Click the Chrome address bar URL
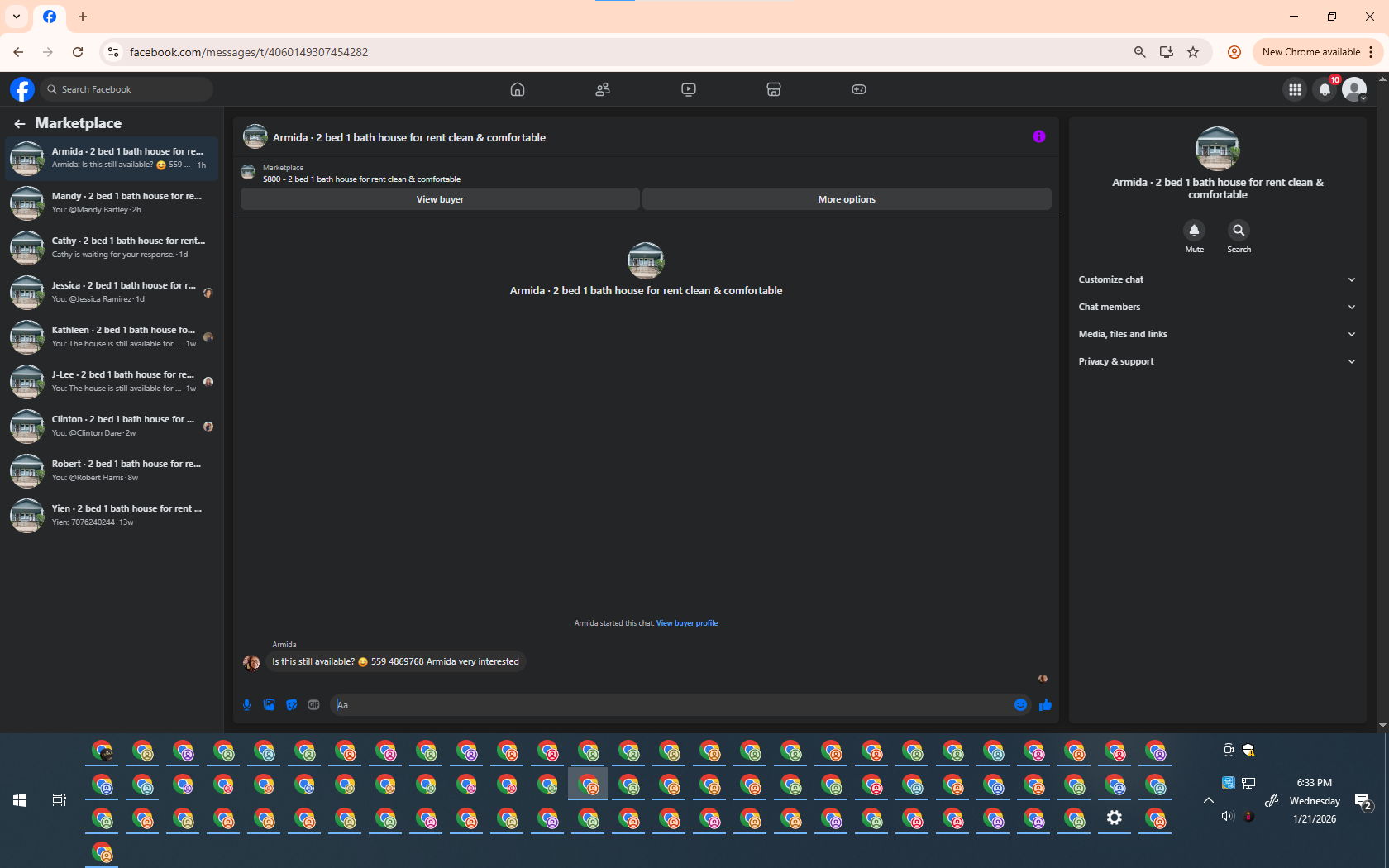 point(249,52)
